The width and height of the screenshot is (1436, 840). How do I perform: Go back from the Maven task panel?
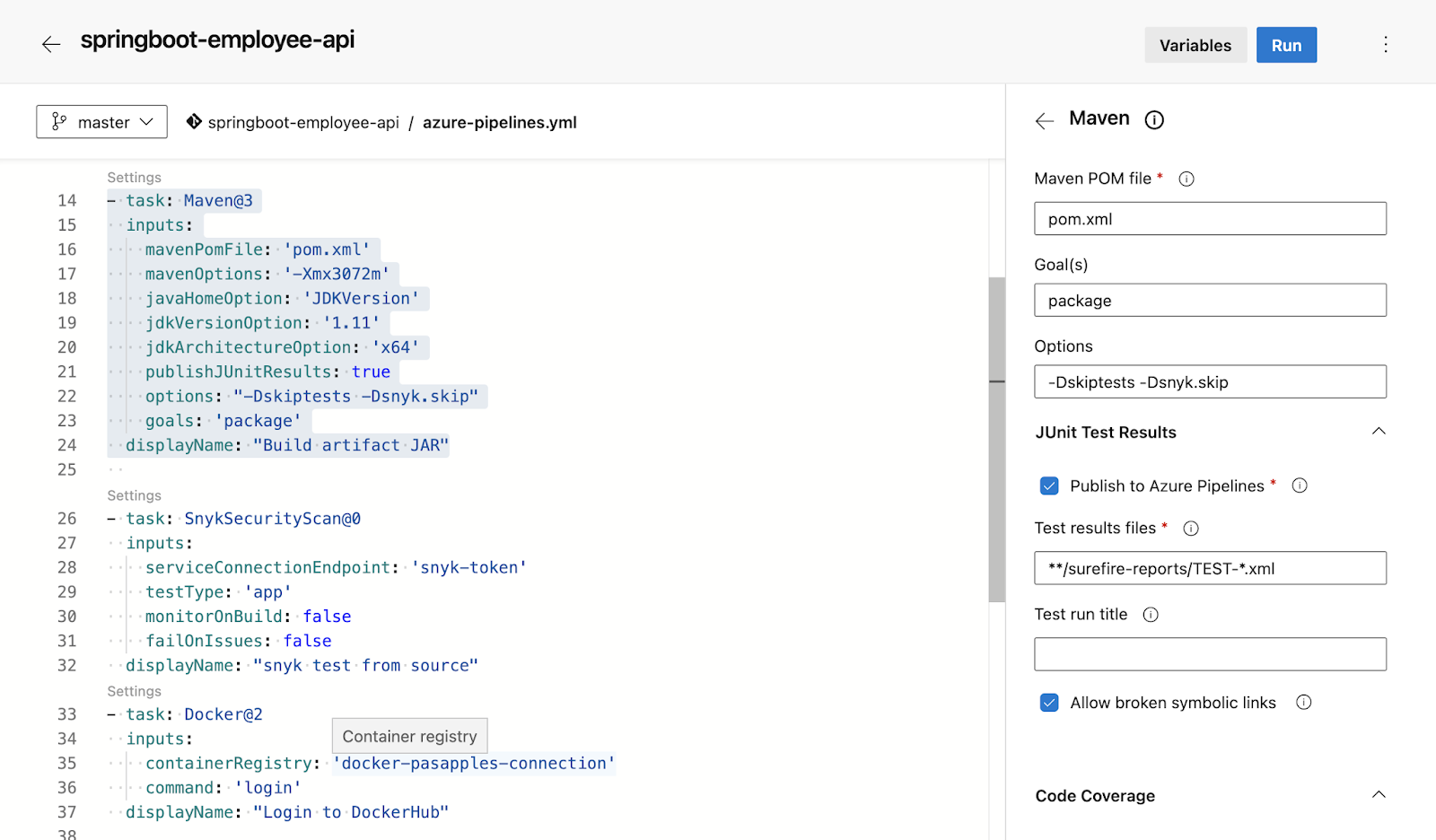[1045, 121]
